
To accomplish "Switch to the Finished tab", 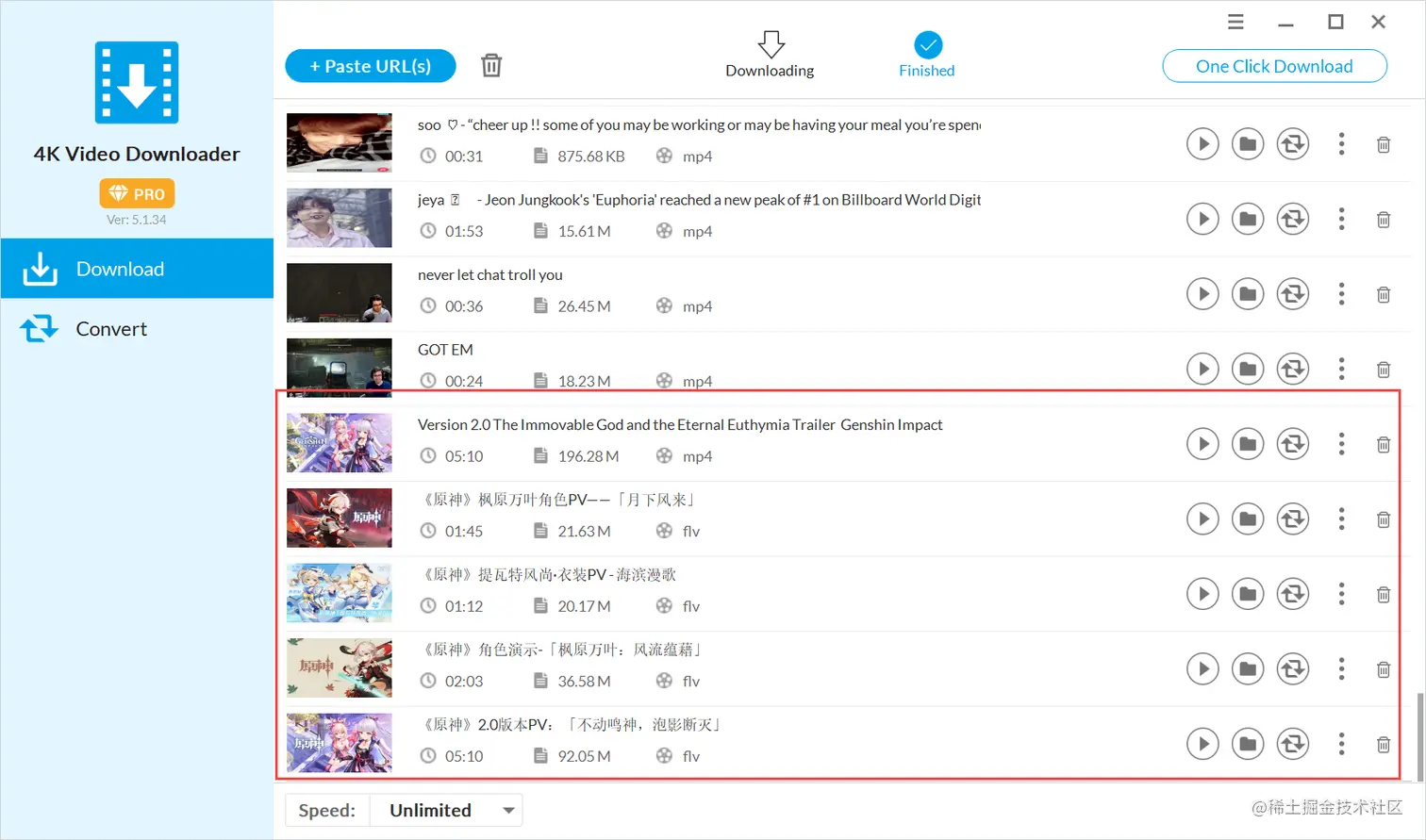I will click(x=927, y=55).
